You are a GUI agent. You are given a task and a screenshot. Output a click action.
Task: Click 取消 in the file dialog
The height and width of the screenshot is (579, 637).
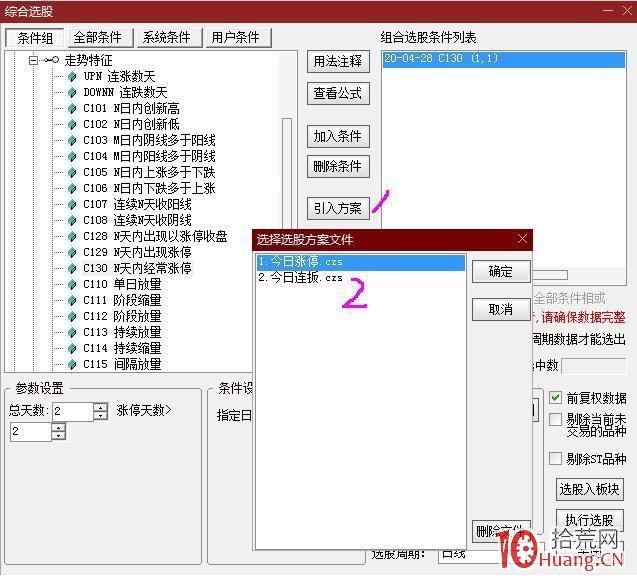point(501,310)
